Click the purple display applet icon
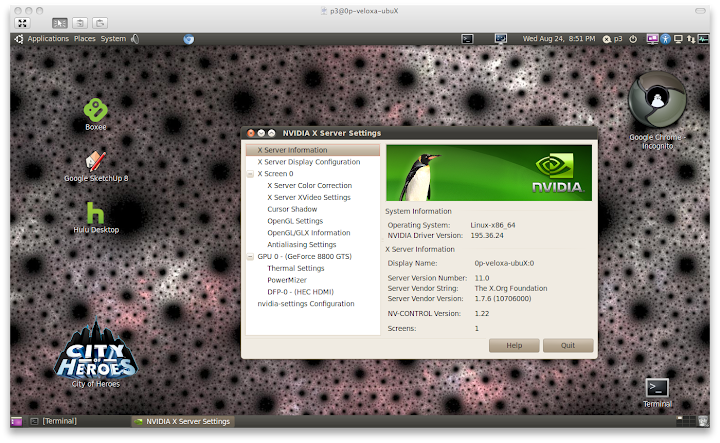The width and height of the screenshot is (720, 443). [652, 39]
